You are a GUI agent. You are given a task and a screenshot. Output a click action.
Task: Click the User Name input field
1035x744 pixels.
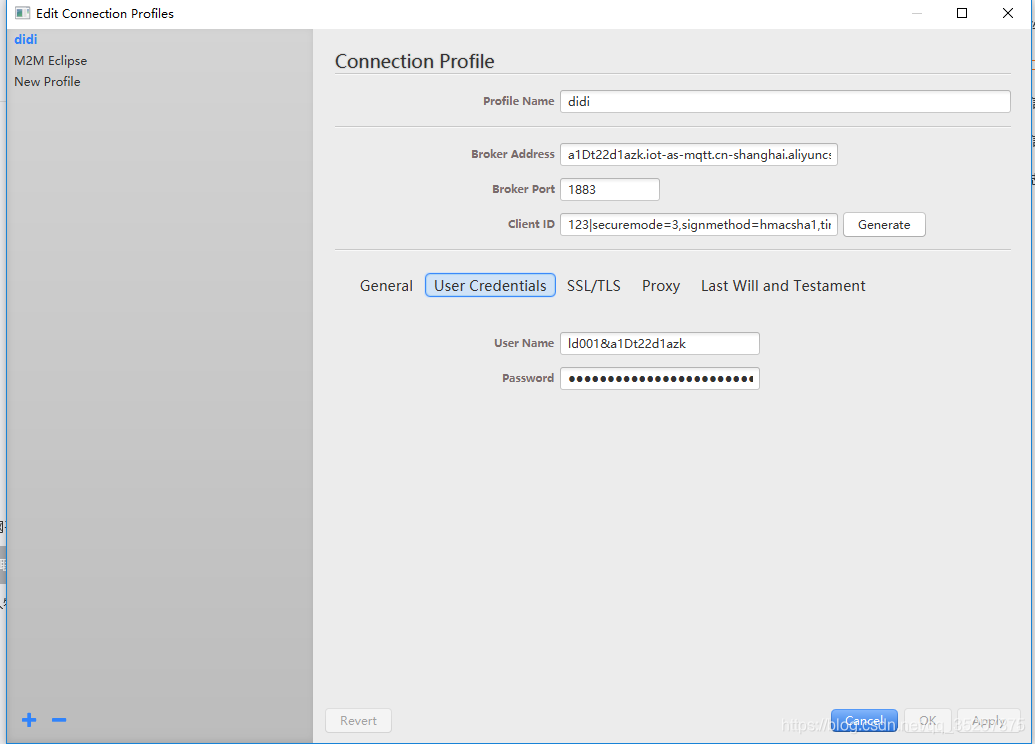659,343
